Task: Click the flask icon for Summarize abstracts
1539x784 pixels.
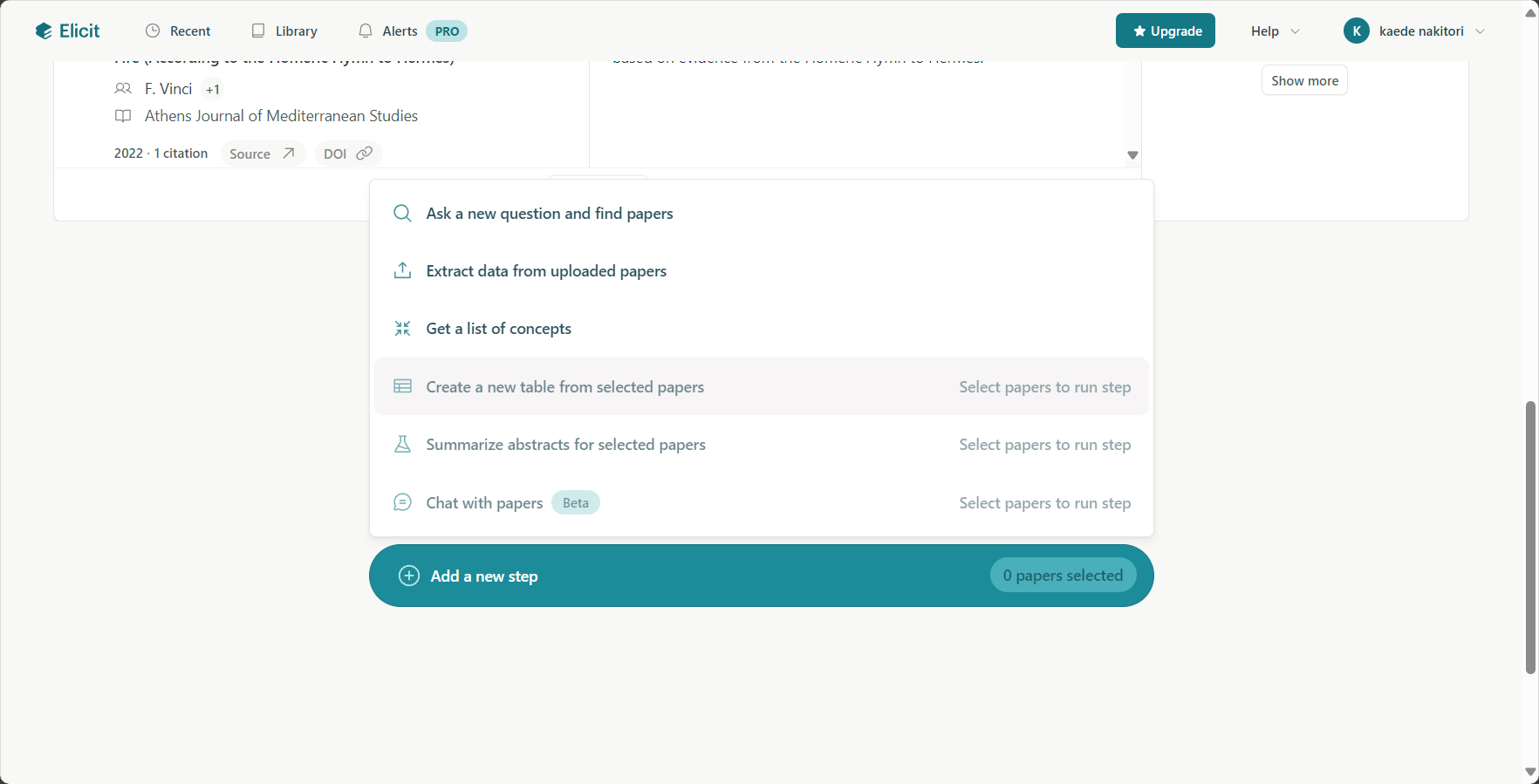Action: [x=402, y=444]
